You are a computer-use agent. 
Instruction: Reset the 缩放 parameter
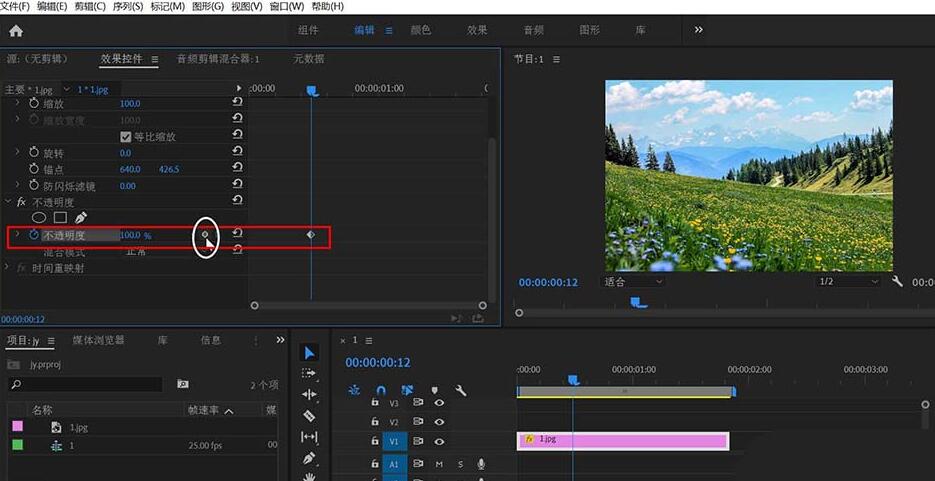click(x=237, y=103)
